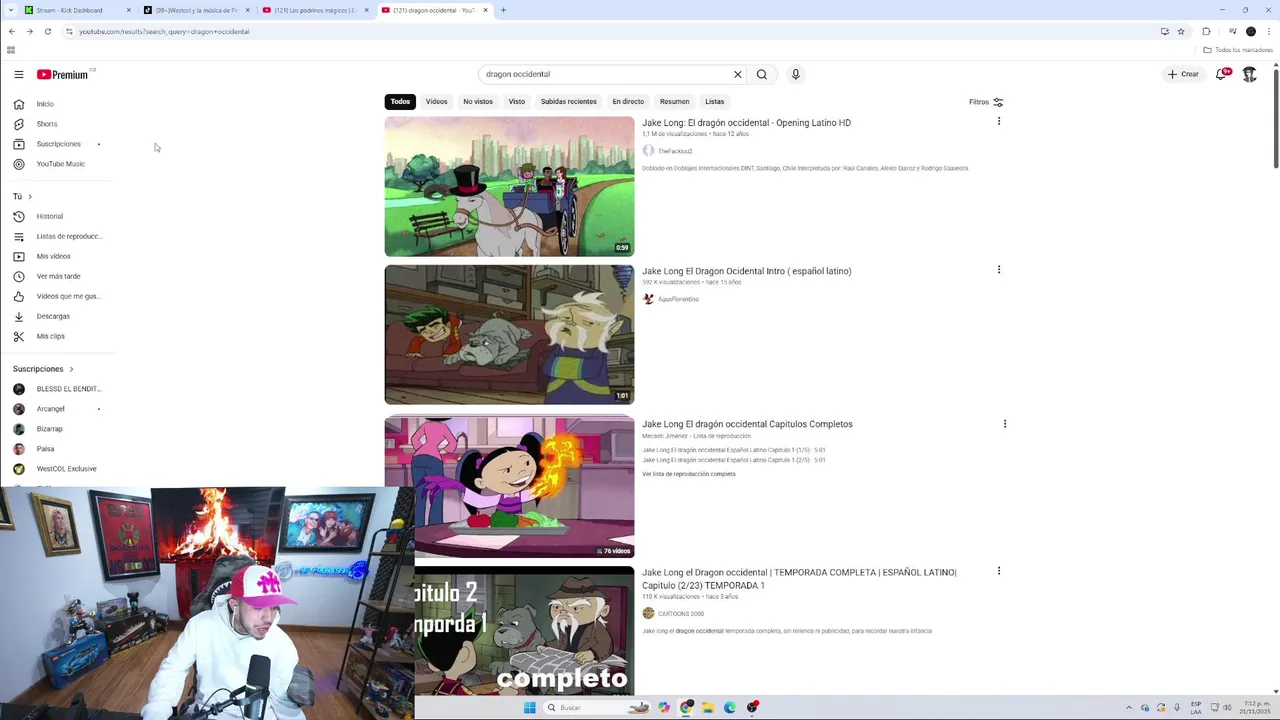The height and width of the screenshot is (720, 1280).
Task: Bookmark this page with star icon
Action: coord(1181,31)
